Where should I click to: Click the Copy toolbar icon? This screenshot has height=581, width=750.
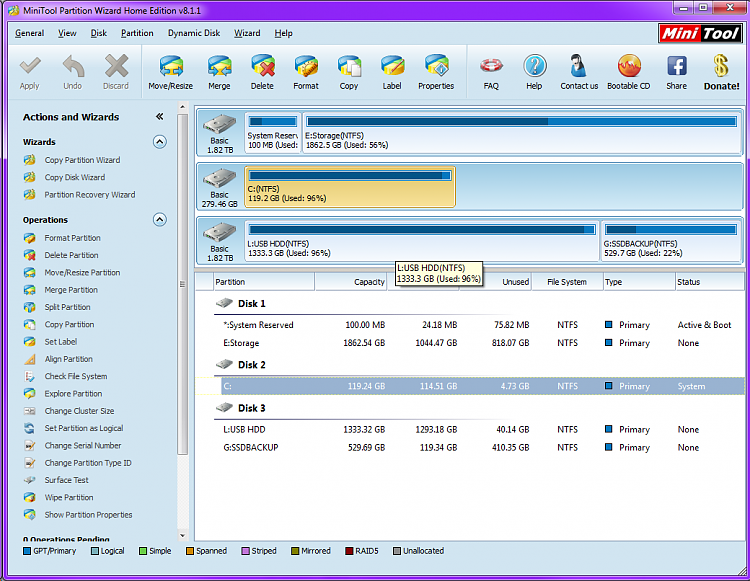point(349,66)
